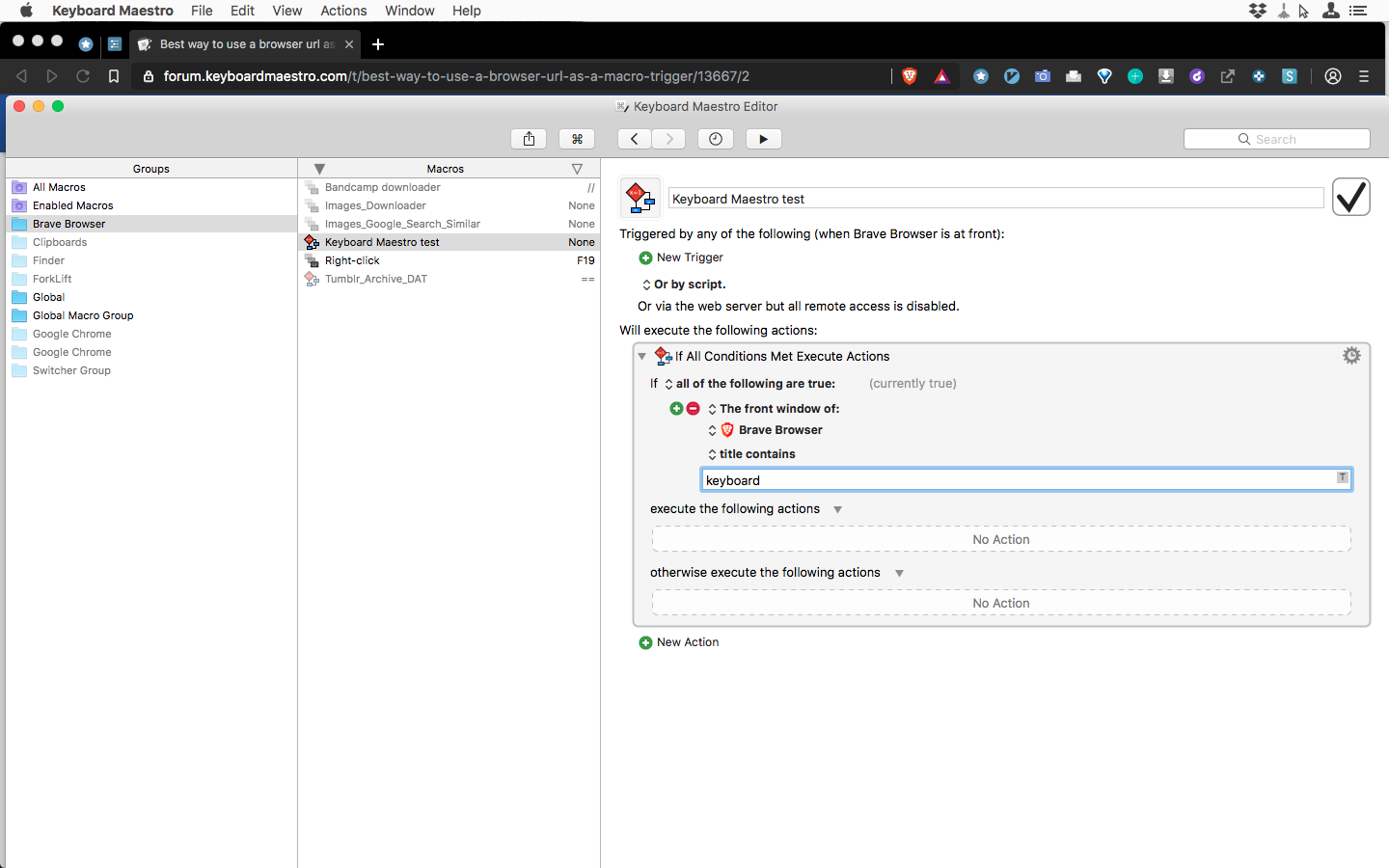Screen dimensions: 1389x868
Task: Open the Help menu
Action: (x=466, y=11)
